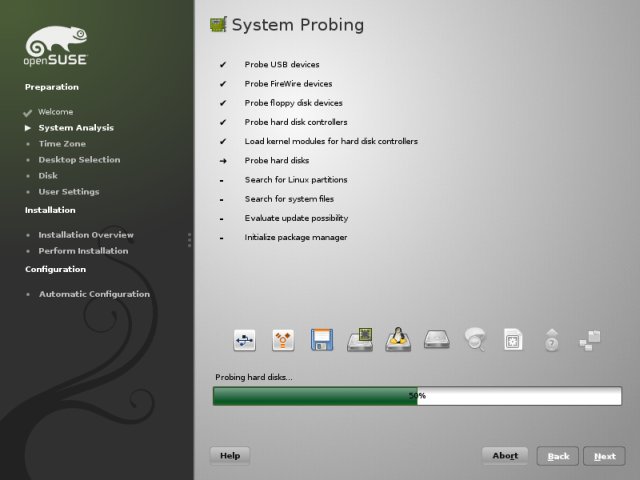640x480 pixels.
Task: Open the Help button
Action: point(230,456)
